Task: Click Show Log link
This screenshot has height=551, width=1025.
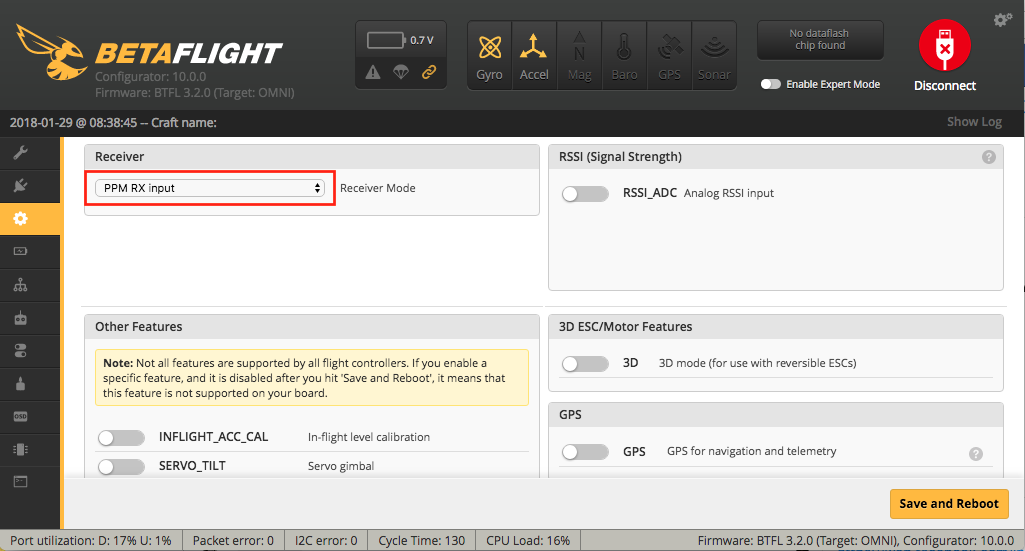Action: (x=974, y=122)
